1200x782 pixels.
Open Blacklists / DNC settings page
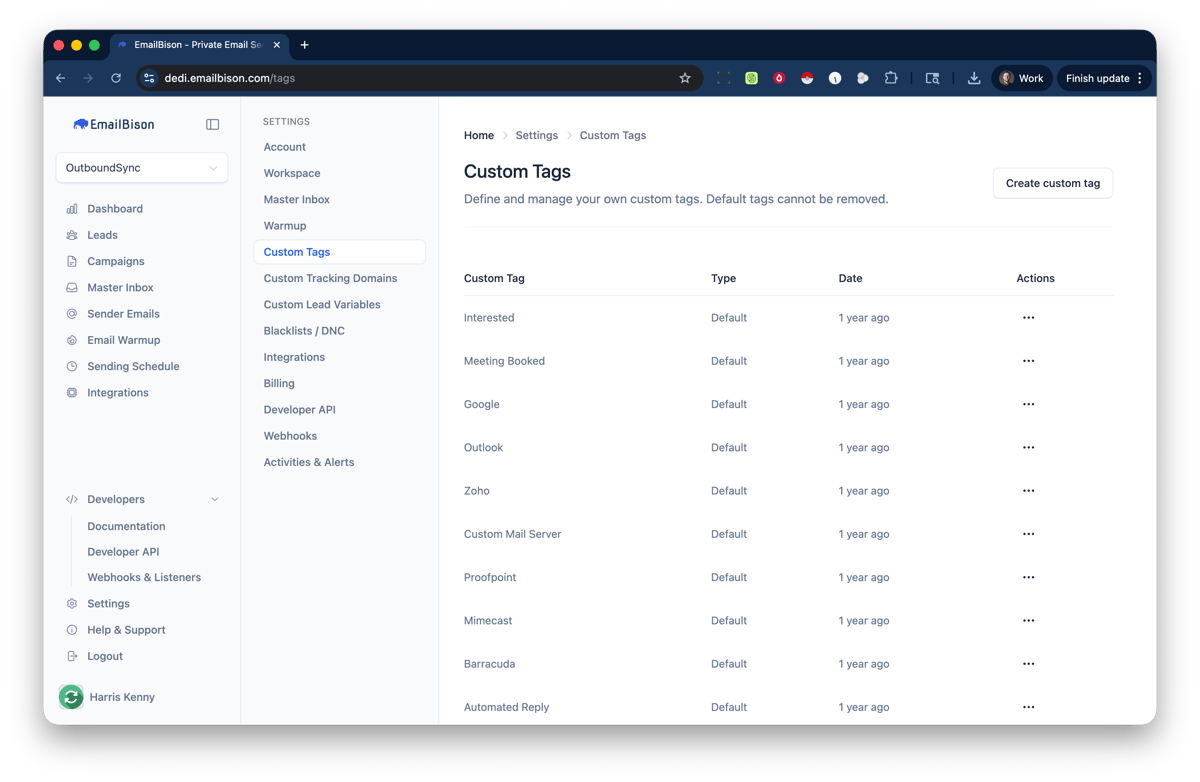pyautogui.click(x=304, y=331)
